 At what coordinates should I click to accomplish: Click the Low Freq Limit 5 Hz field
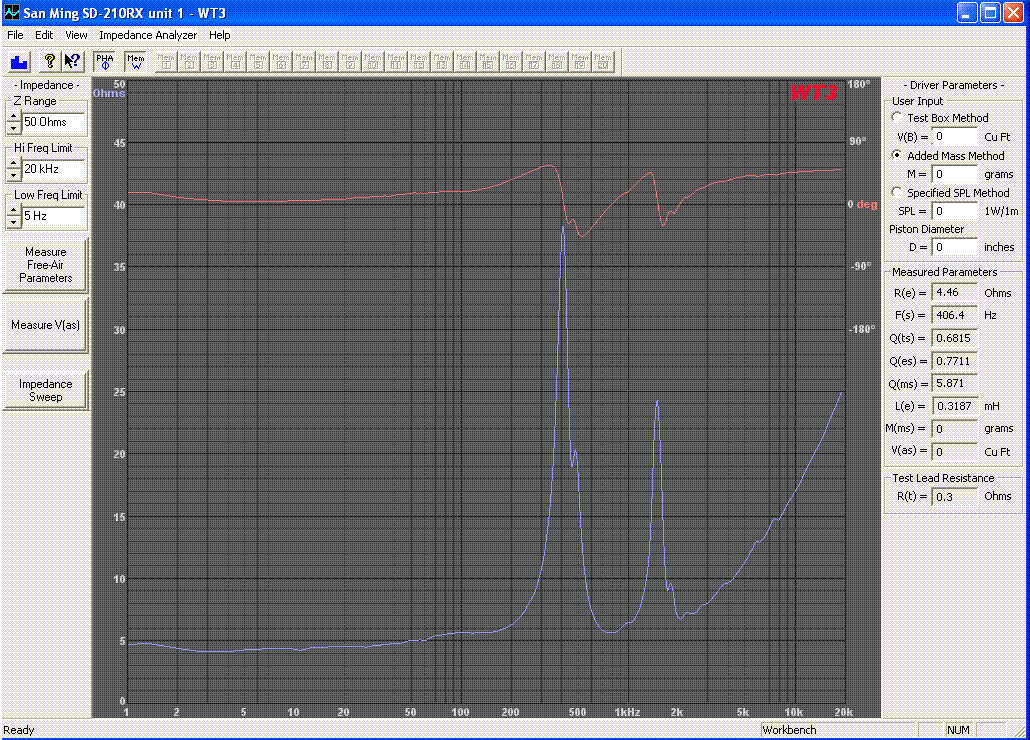click(54, 215)
